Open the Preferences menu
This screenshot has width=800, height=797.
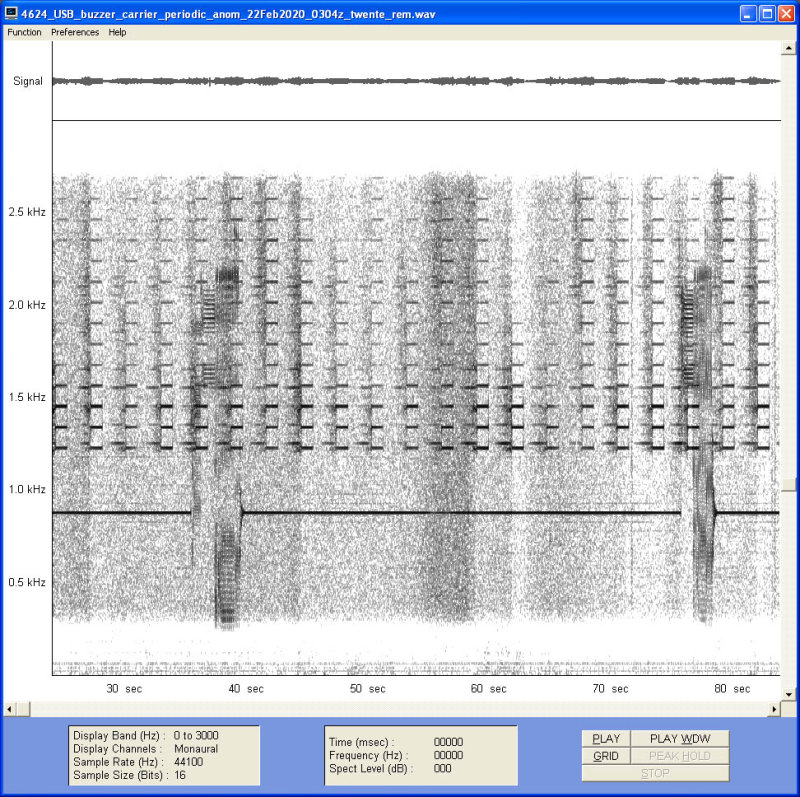click(75, 32)
